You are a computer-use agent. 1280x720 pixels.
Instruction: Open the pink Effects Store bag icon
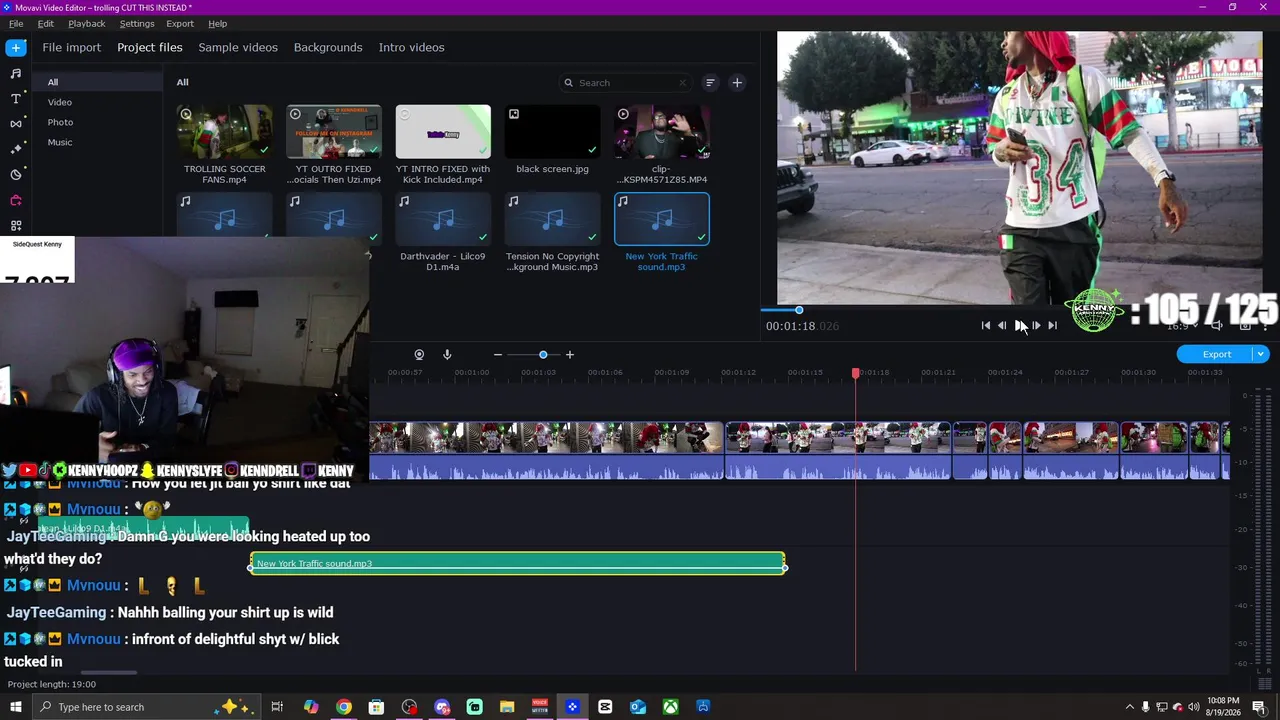coord(16,200)
